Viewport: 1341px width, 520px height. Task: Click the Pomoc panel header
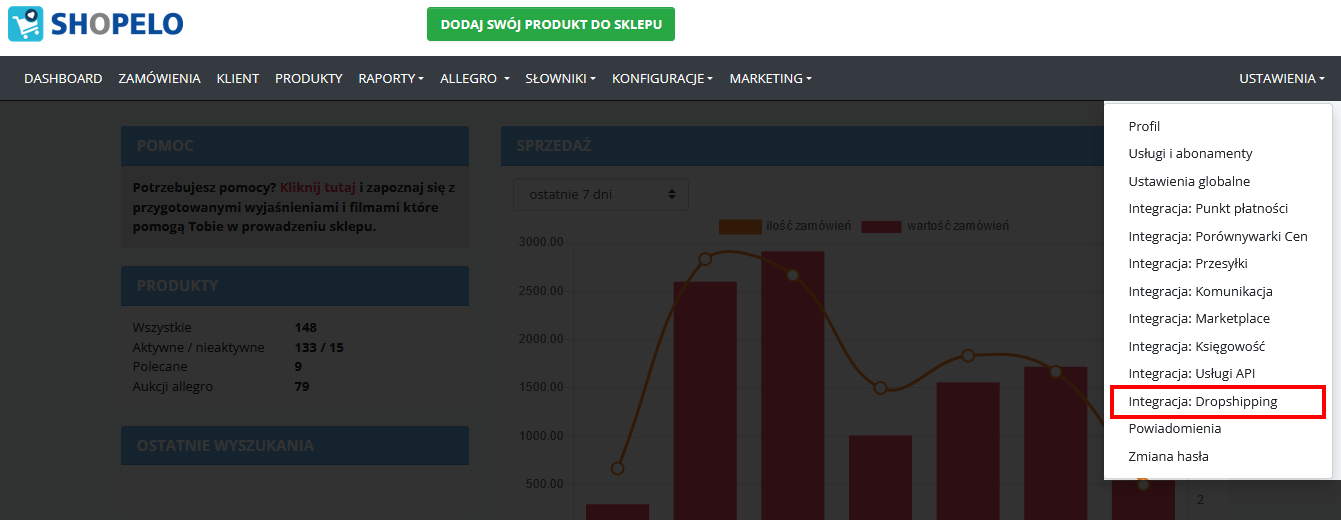click(x=295, y=146)
